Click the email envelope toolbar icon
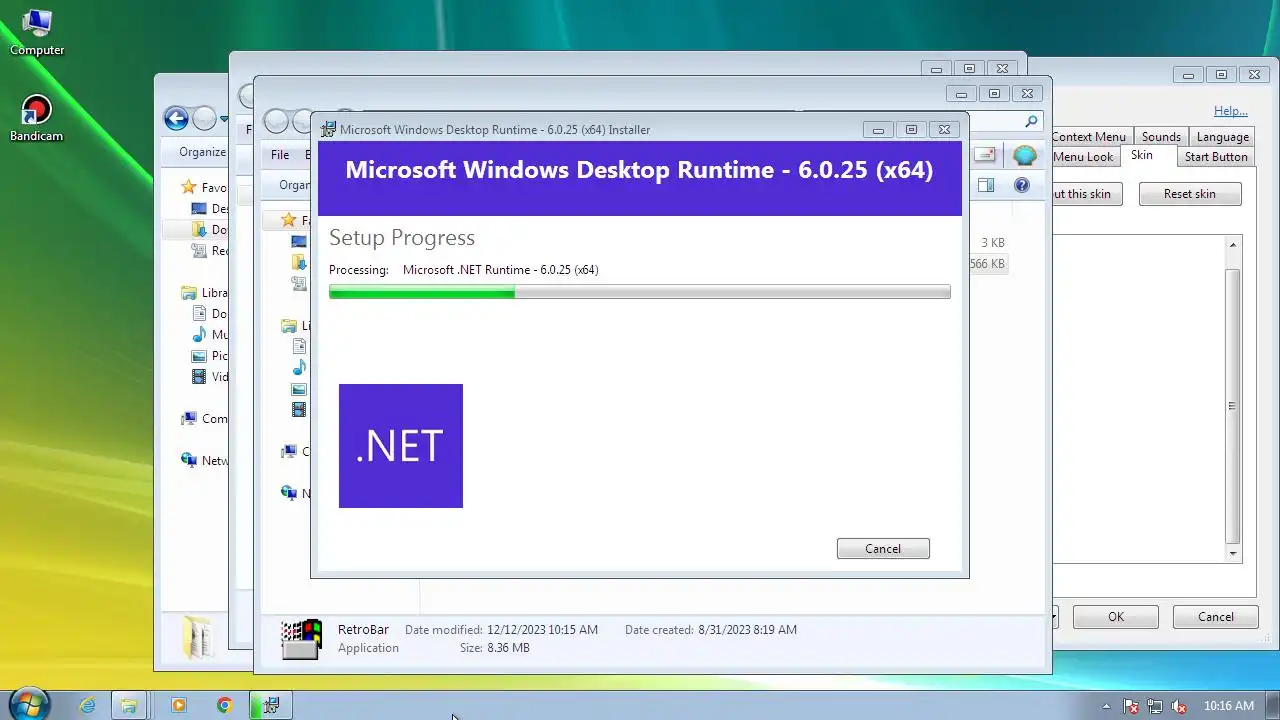 985,155
